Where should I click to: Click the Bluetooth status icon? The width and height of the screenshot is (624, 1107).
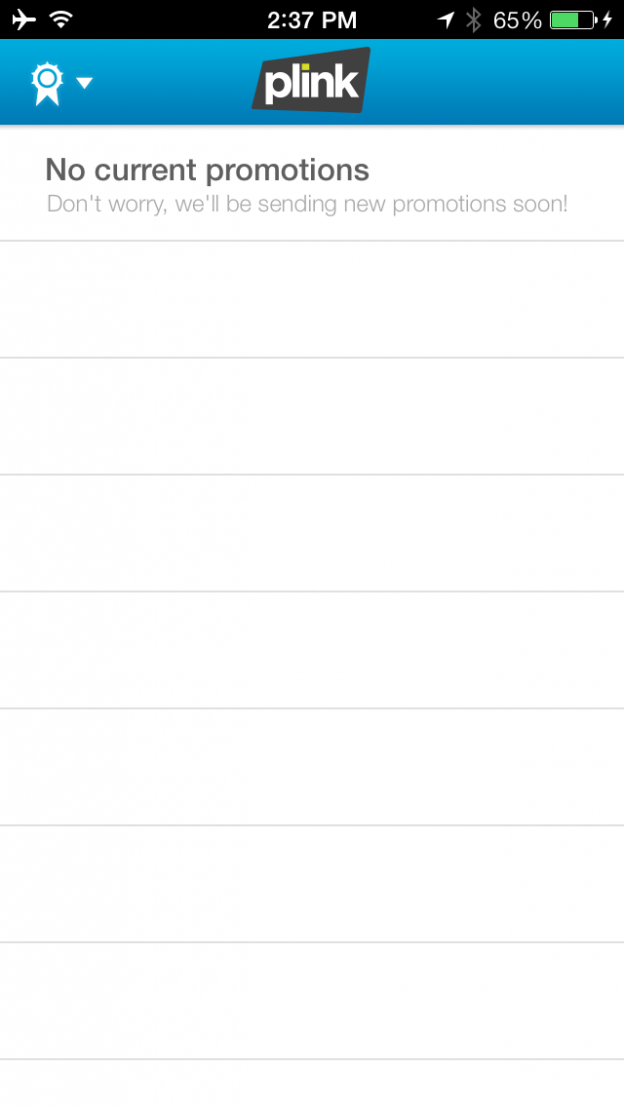(x=474, y=19)
